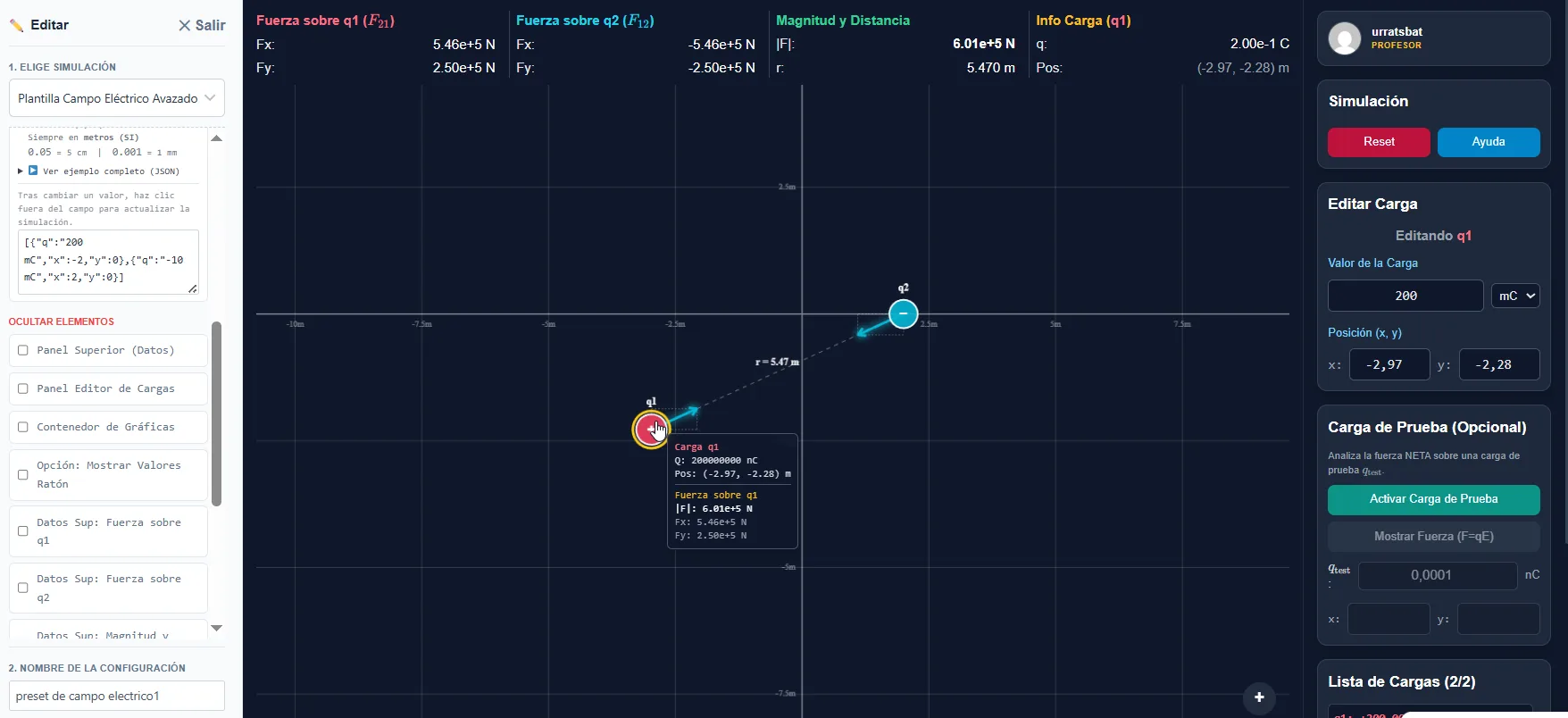1568x718 pixels.
Task: Select the negative charge q2 on canvas
Action: pyautogui.click(x=903, y=313)
